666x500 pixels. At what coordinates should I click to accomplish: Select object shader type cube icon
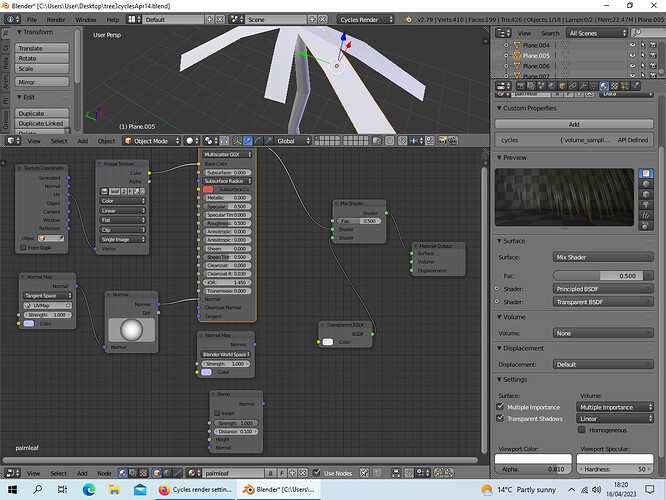point(156,473)
